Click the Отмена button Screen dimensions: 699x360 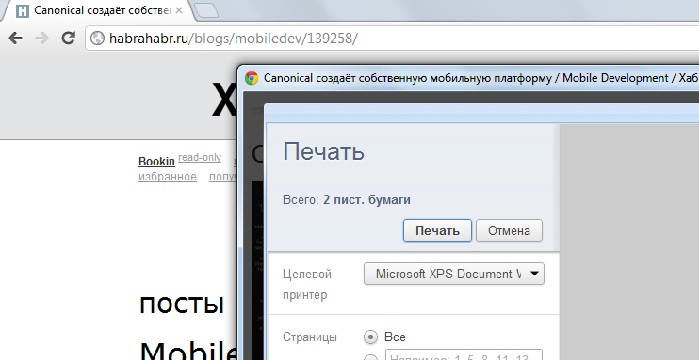coord(509,231)
